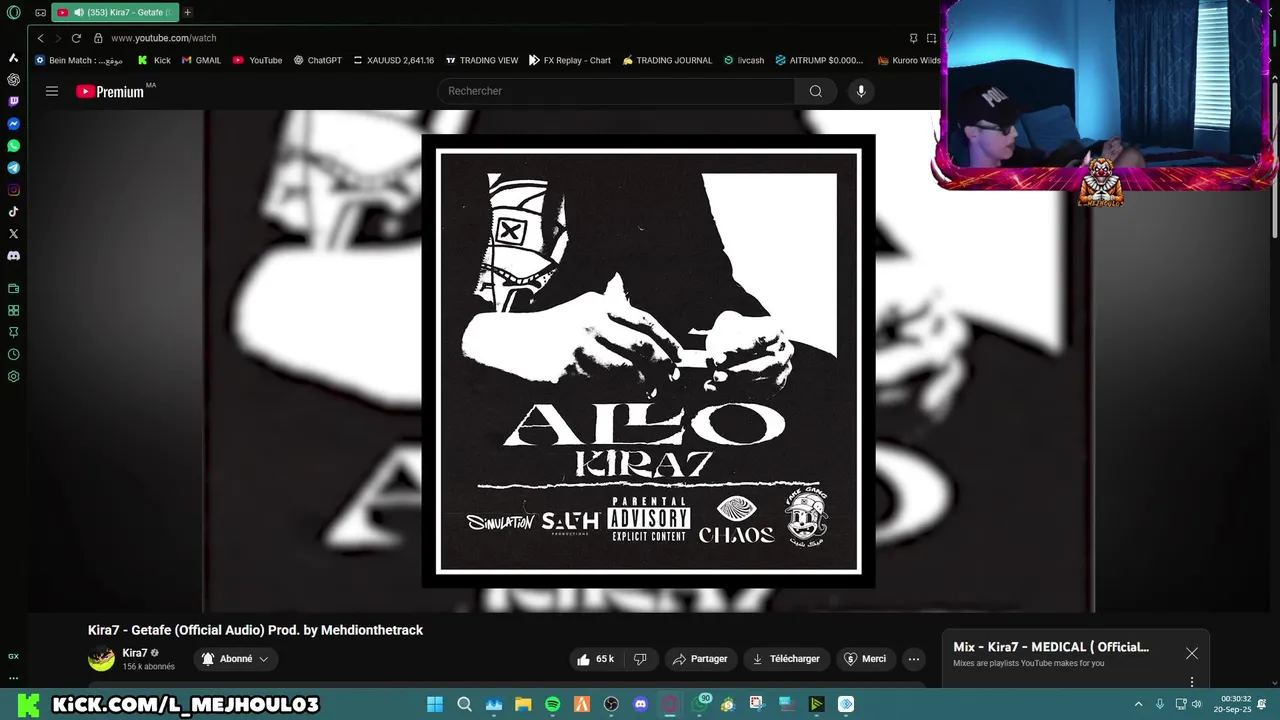Image resolution: width=1280 pixels, height=720 pixels.
Task: Open WhatsApp in the Opera sidebar
Action: point(13,146)
